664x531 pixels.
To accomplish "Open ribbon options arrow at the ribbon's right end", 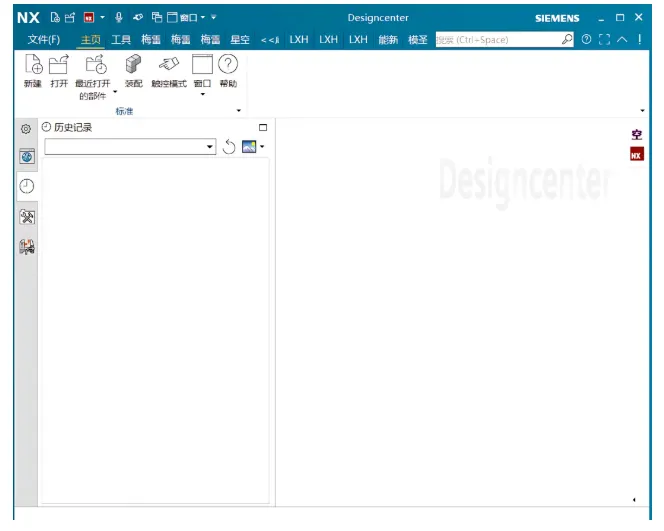I will (x=642, y=111).
